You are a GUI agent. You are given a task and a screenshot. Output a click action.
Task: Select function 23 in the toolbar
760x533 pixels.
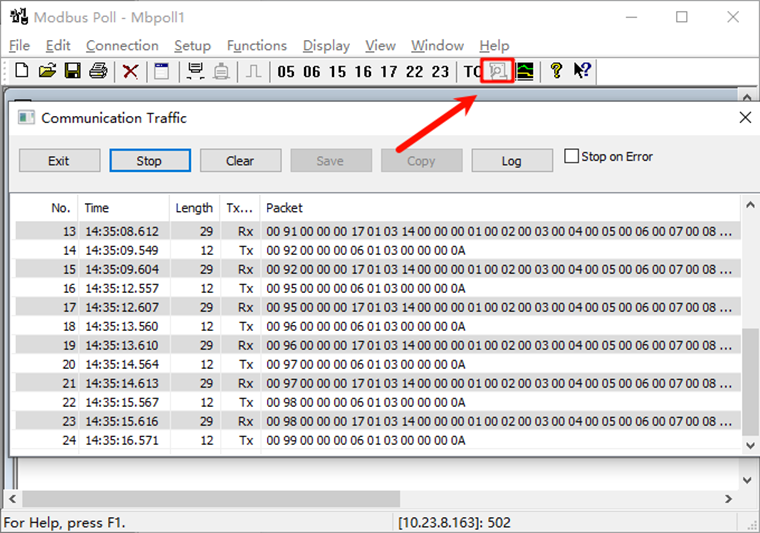440,72
